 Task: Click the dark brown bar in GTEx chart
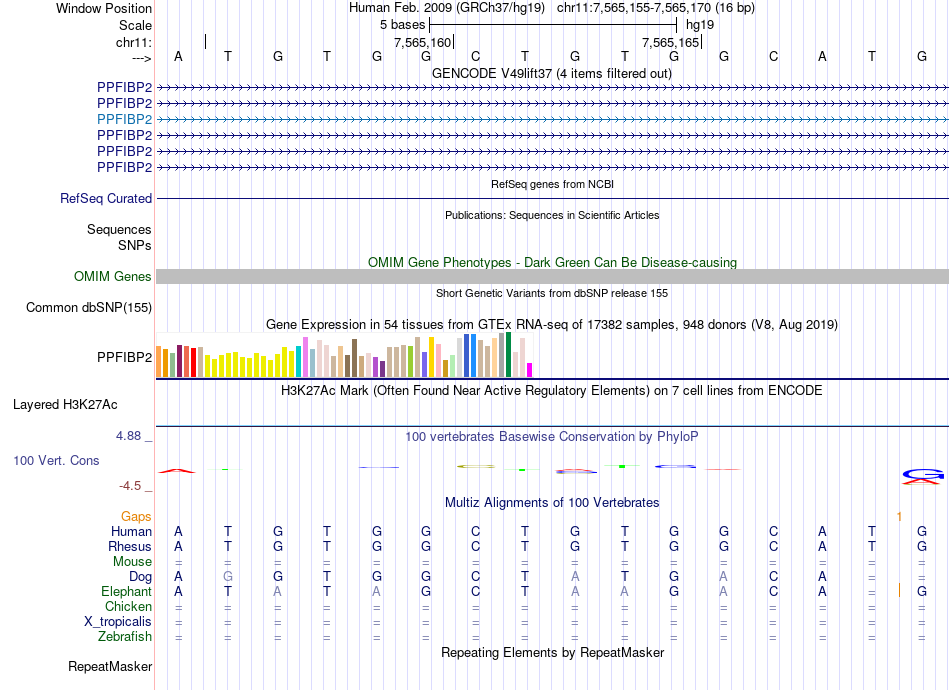354,358
